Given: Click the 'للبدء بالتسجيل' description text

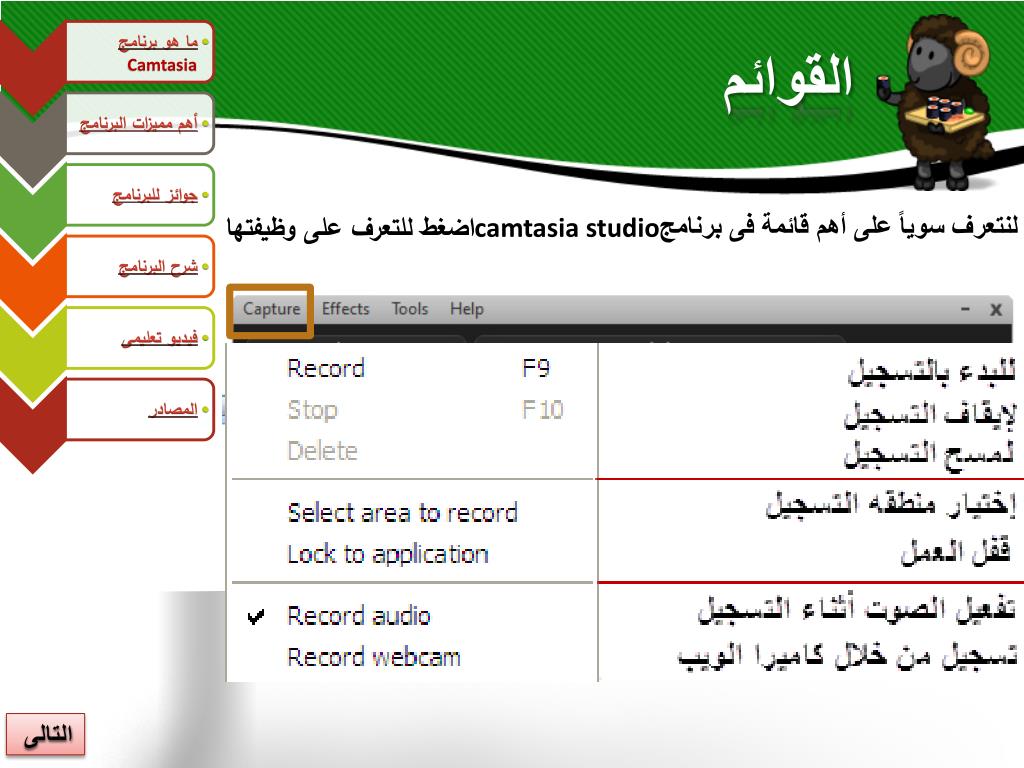Looking at the screenshot, I should pyautogui.click(x=932, y=372).
